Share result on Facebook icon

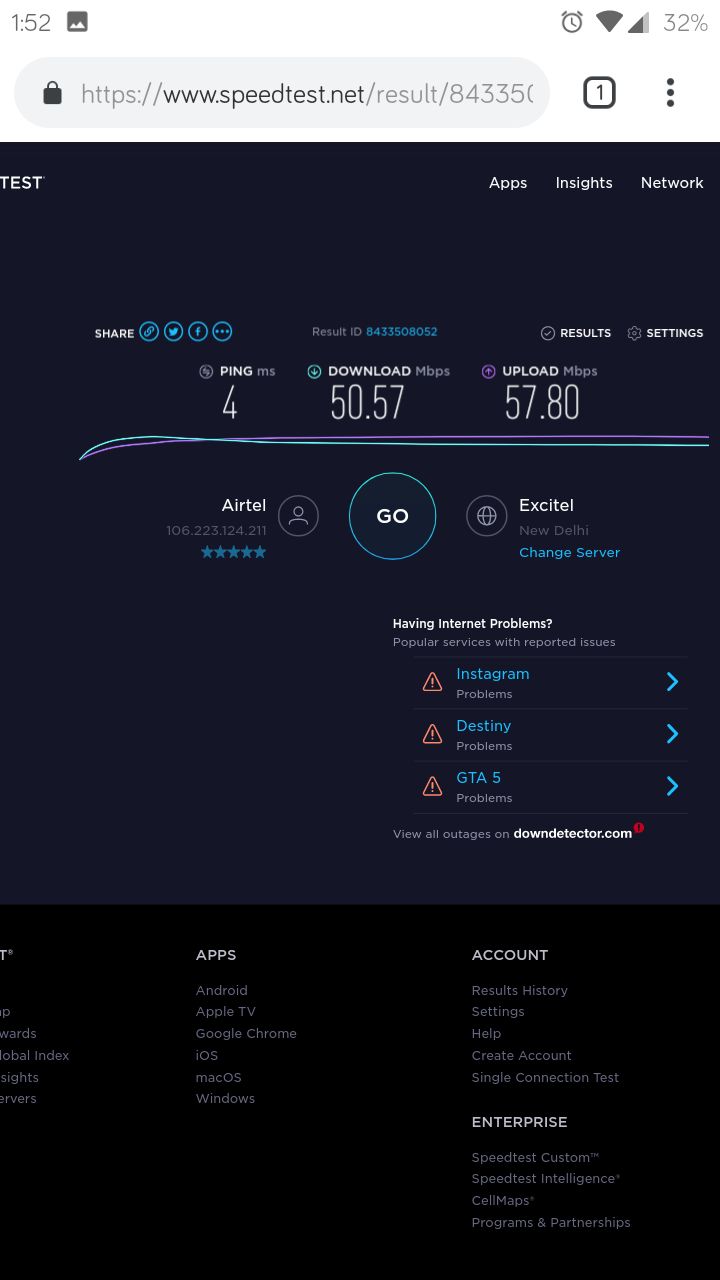(198, 332)
